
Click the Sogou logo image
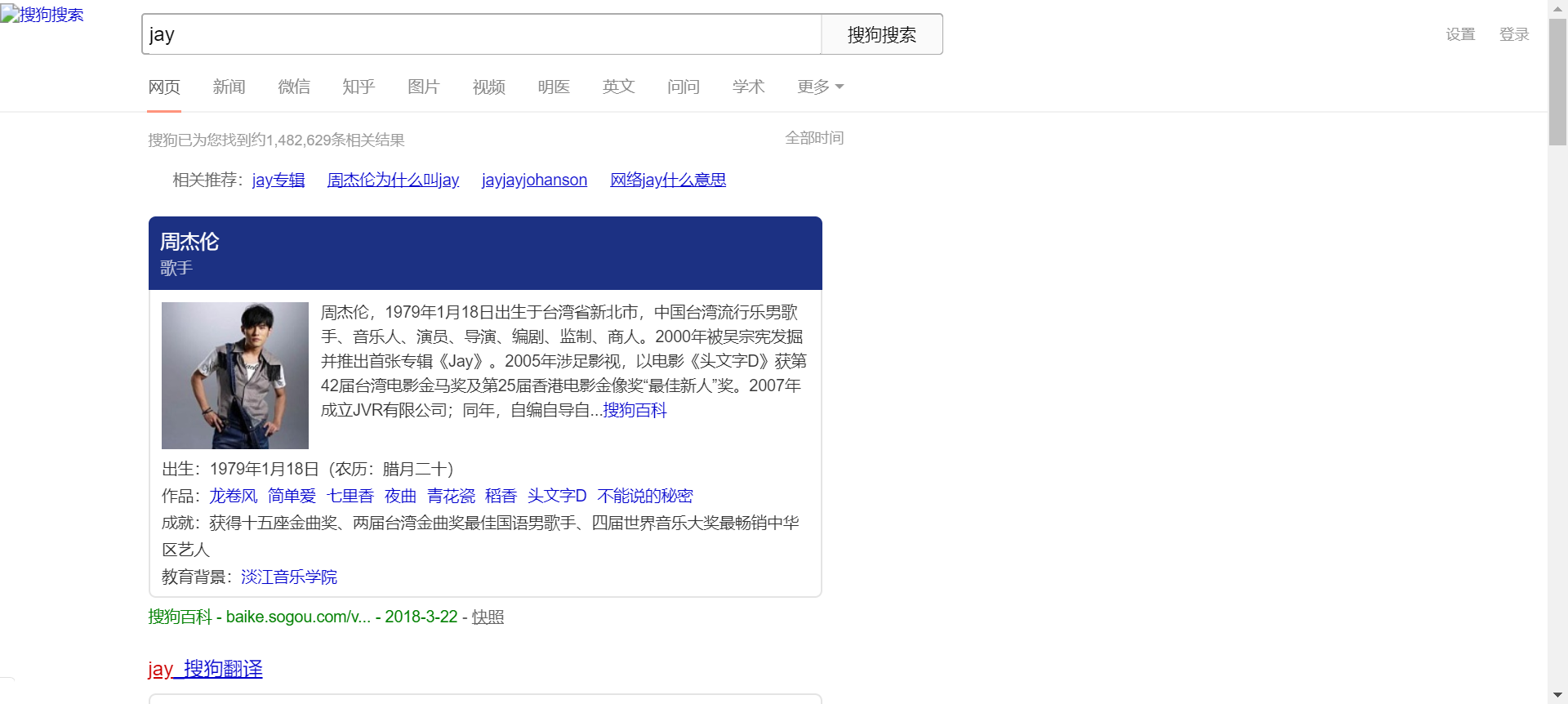tap(42, 15)
